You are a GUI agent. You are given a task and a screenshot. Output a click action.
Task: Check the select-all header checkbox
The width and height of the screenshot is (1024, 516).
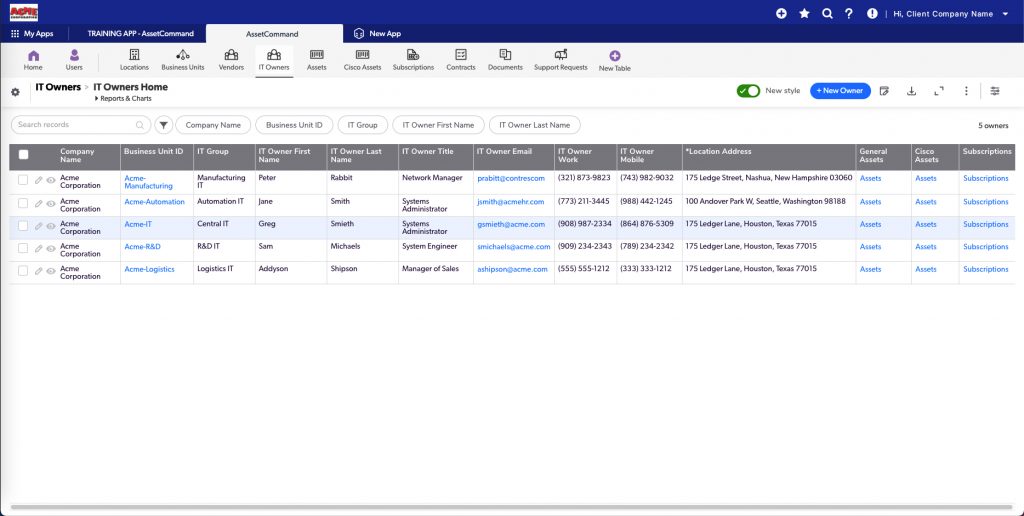point(24,155)
